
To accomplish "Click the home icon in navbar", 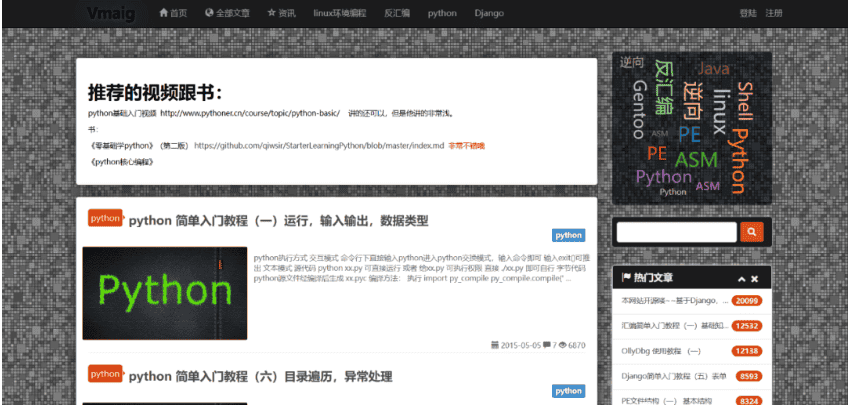I will 163,12.
